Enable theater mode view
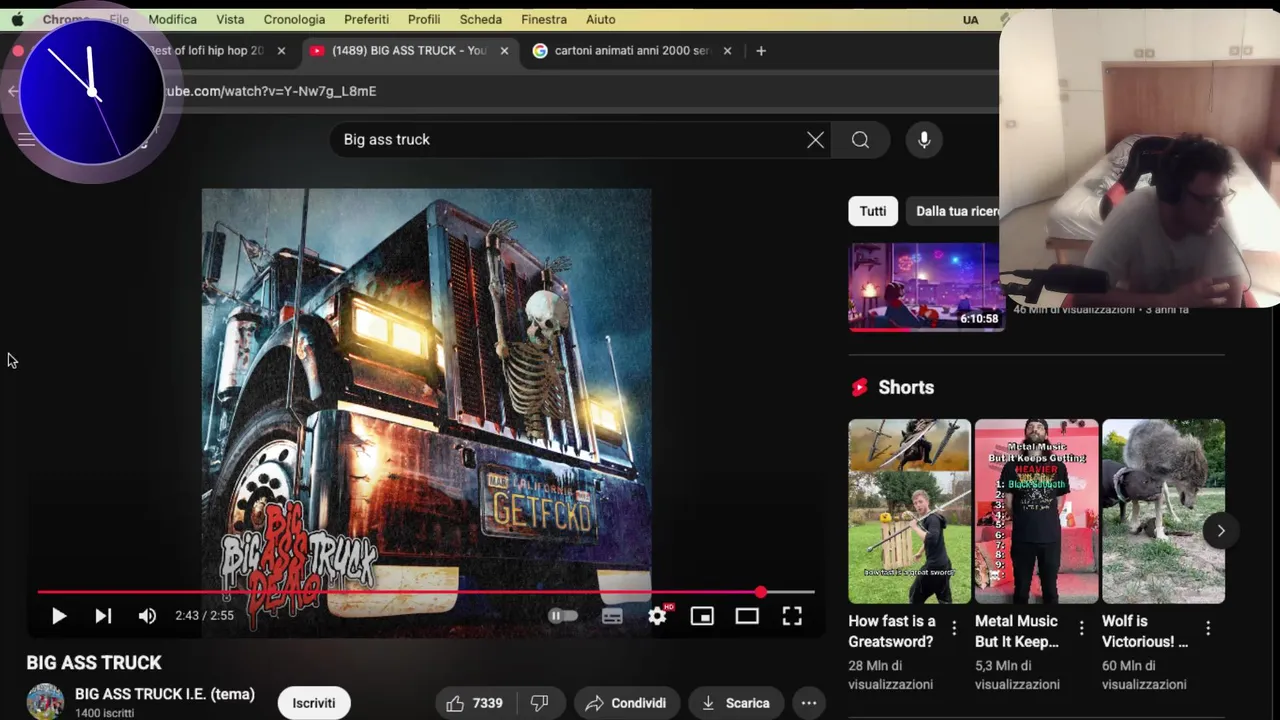 747,616
